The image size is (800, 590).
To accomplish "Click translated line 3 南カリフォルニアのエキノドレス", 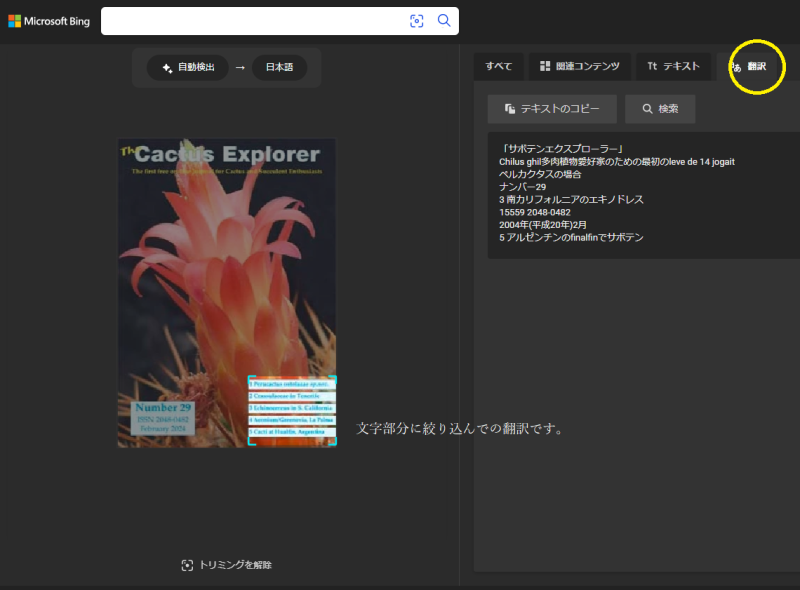I will click(571, 200).
